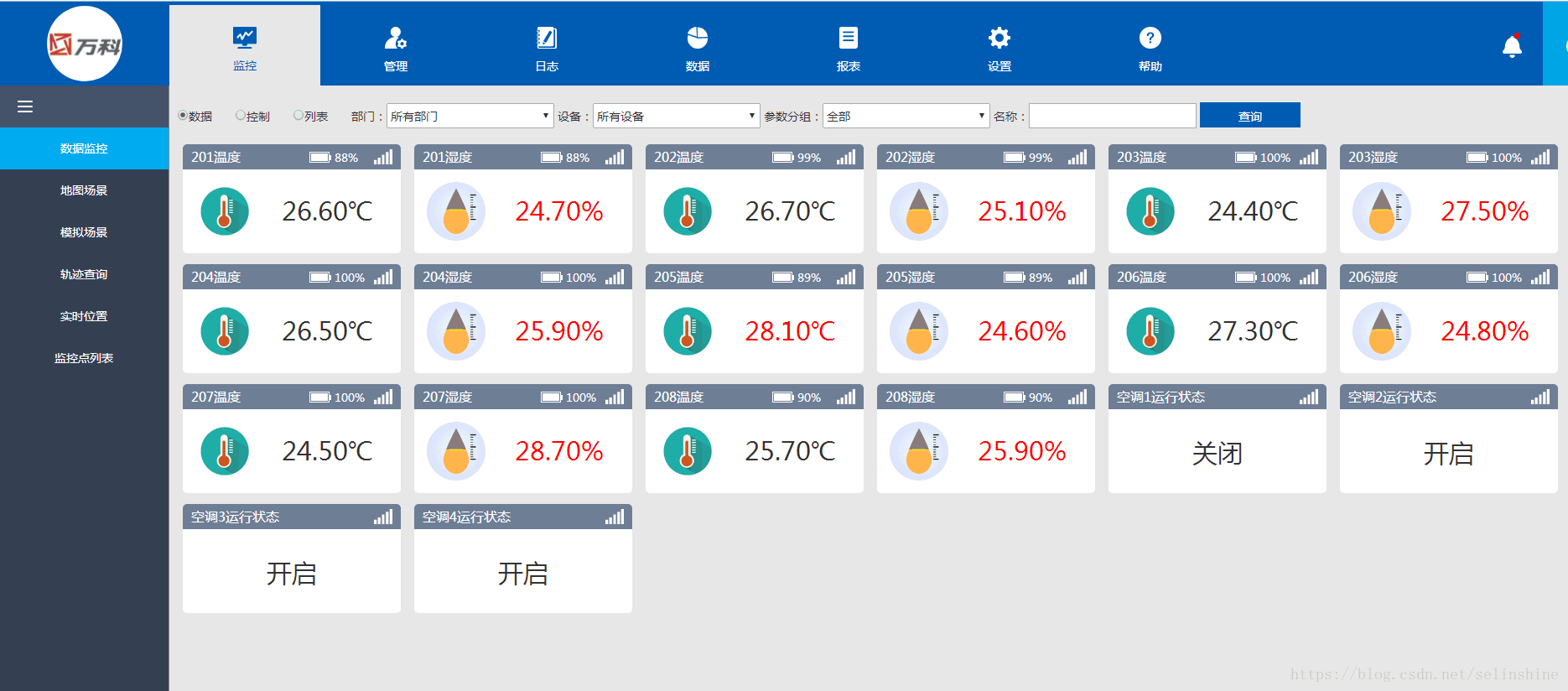Click the 206湿度 humidity drop icon

click(x=1382, y=331)
